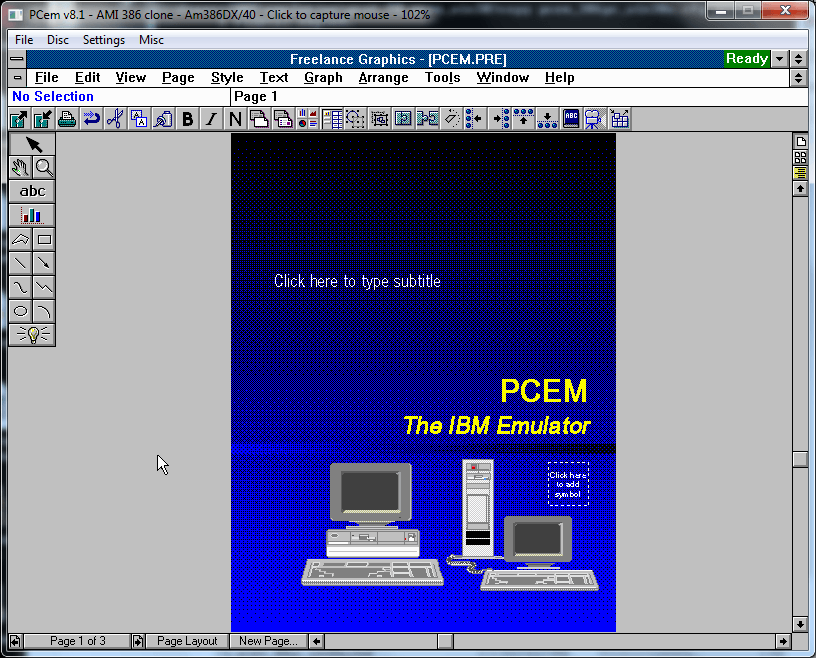Click 'Click here to add symbol' placeholder
The height and width of the screenshot is (658, 816).
click(x=568, y=484)
